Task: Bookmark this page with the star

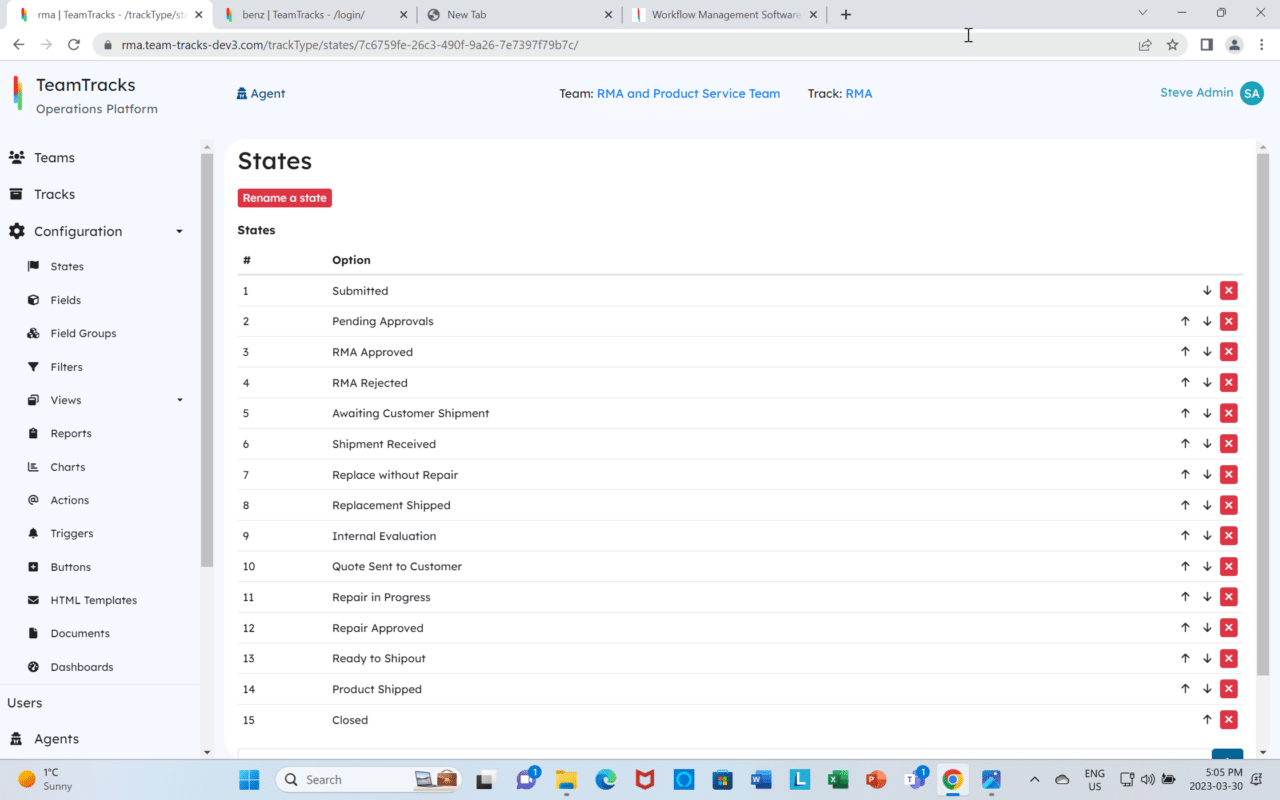Action: tap(1173, 45)
